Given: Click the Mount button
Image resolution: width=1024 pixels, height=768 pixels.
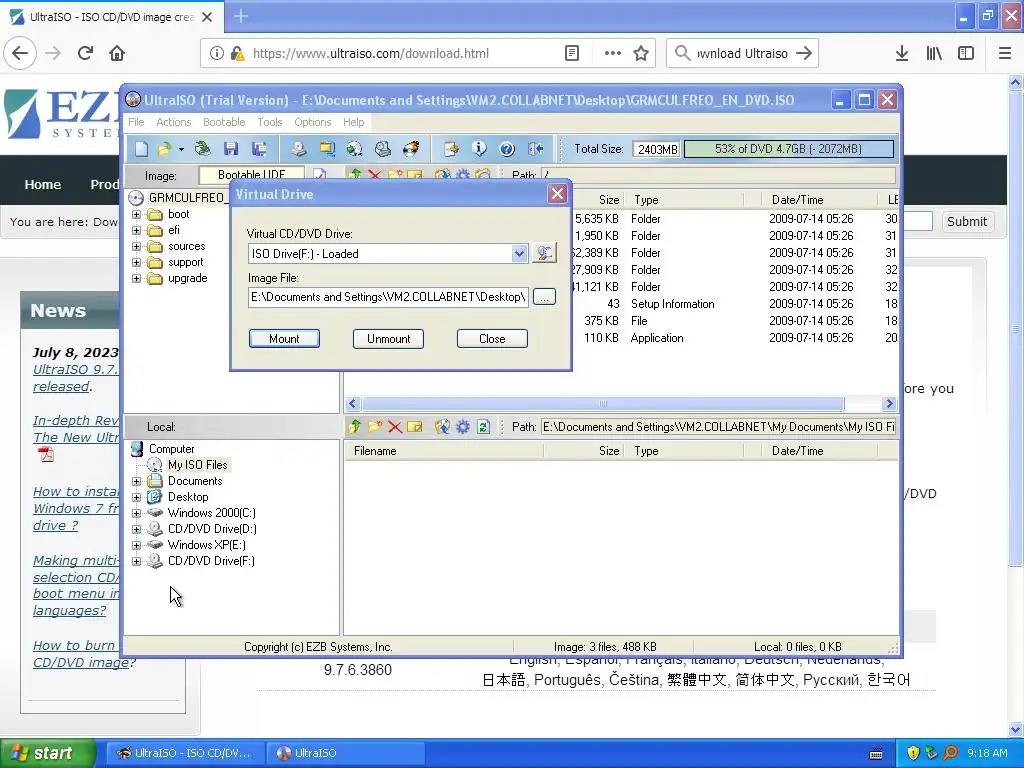Looking at the screenshot, I should coord(284,338).
